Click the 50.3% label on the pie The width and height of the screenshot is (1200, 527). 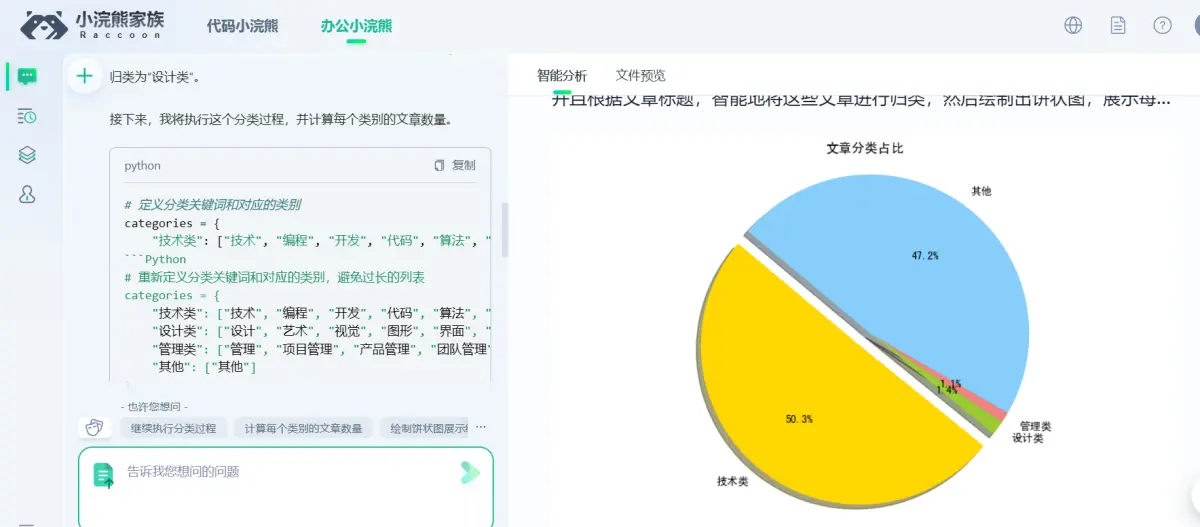click(x=799, y=419)
